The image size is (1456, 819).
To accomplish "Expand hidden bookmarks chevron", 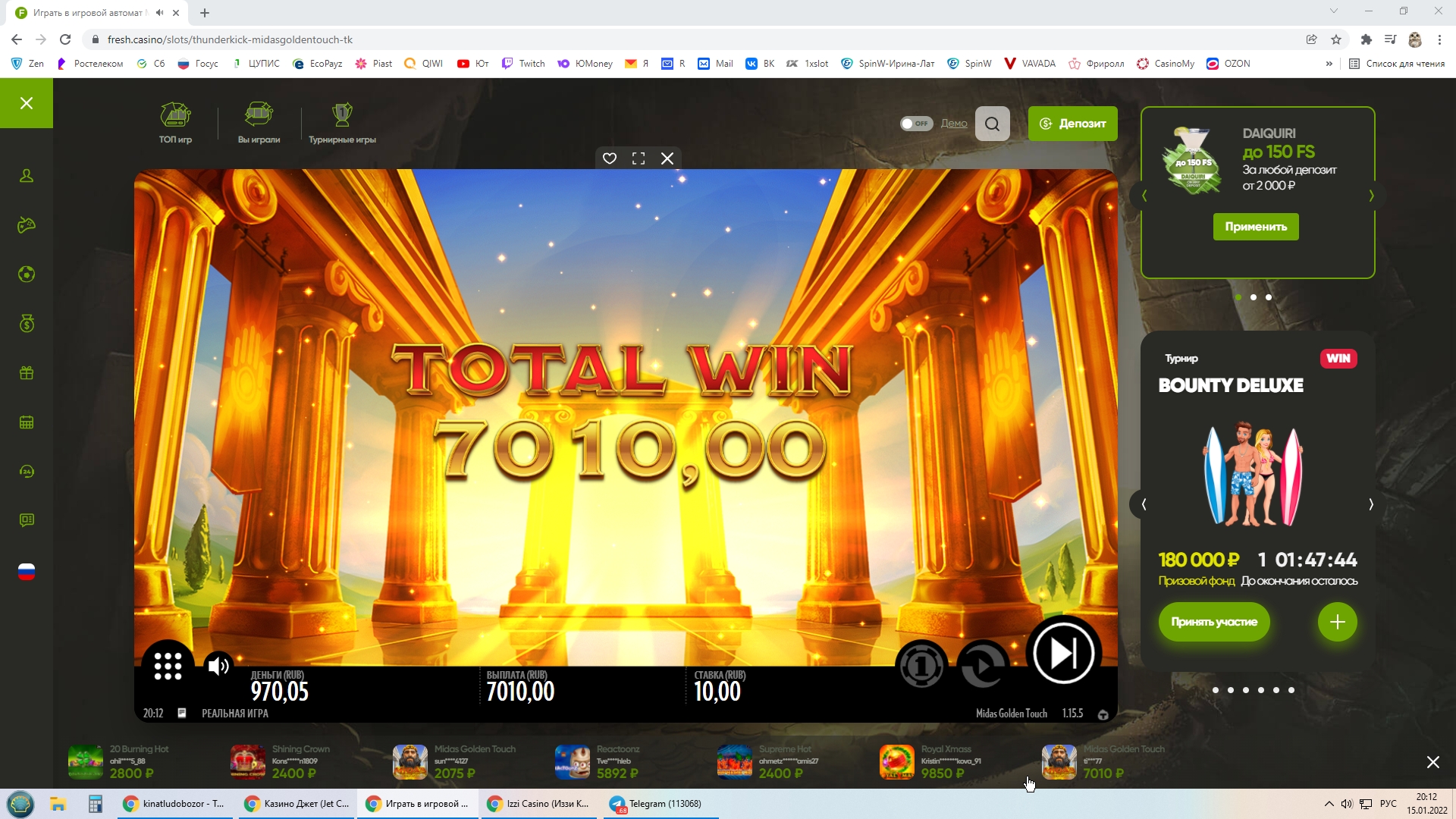I will (x=1329, y=64).
